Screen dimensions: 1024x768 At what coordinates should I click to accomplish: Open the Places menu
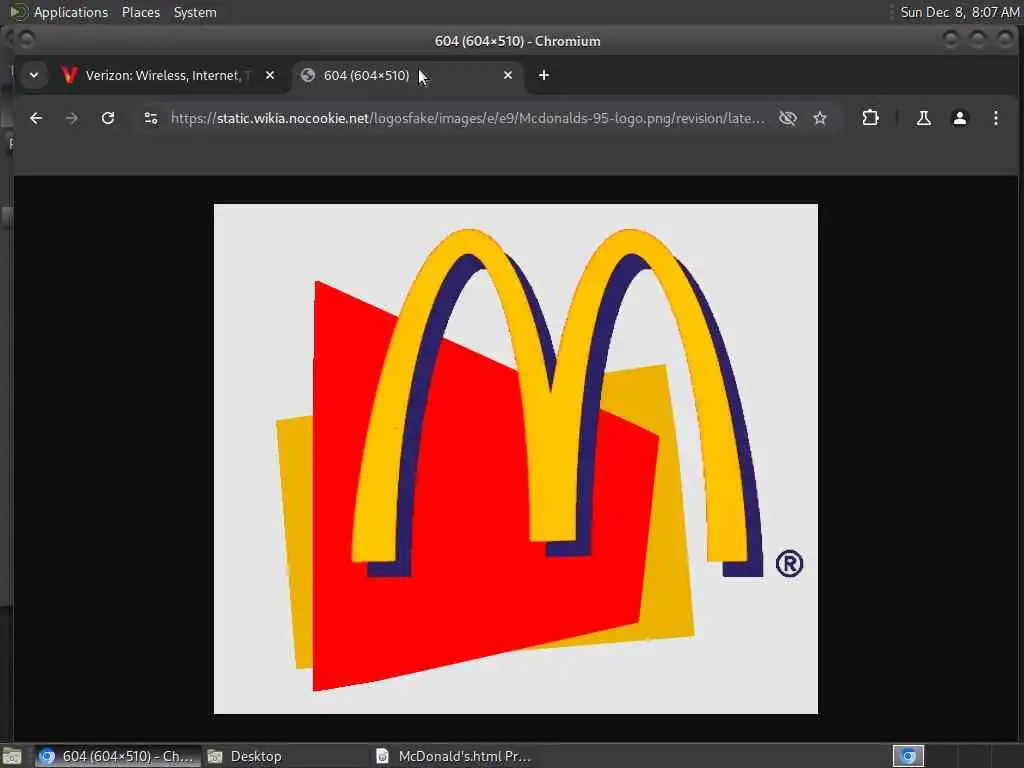[x=141, y=12]
